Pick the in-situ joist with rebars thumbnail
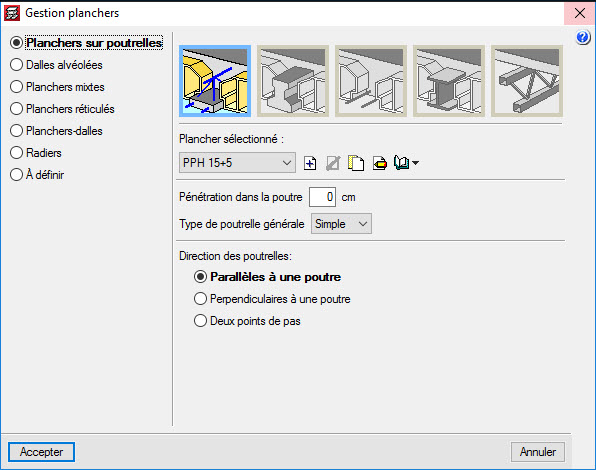 click(371, 81)
